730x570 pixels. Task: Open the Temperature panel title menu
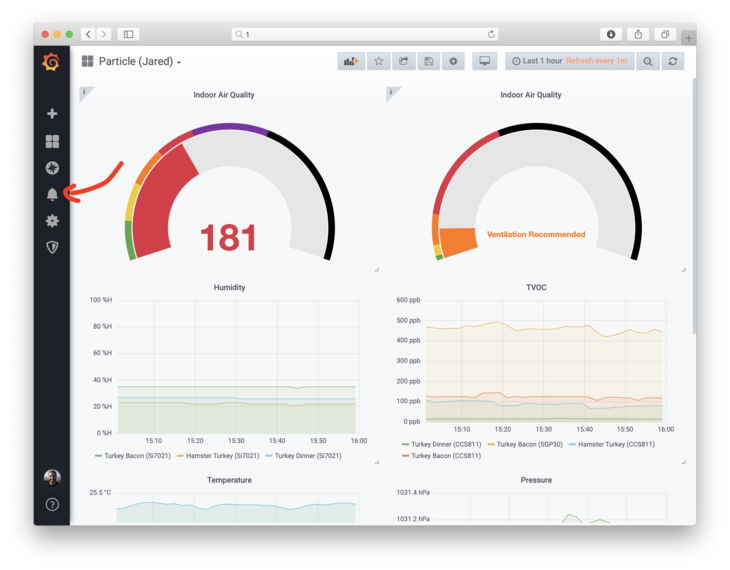click(x=229, y=480)
